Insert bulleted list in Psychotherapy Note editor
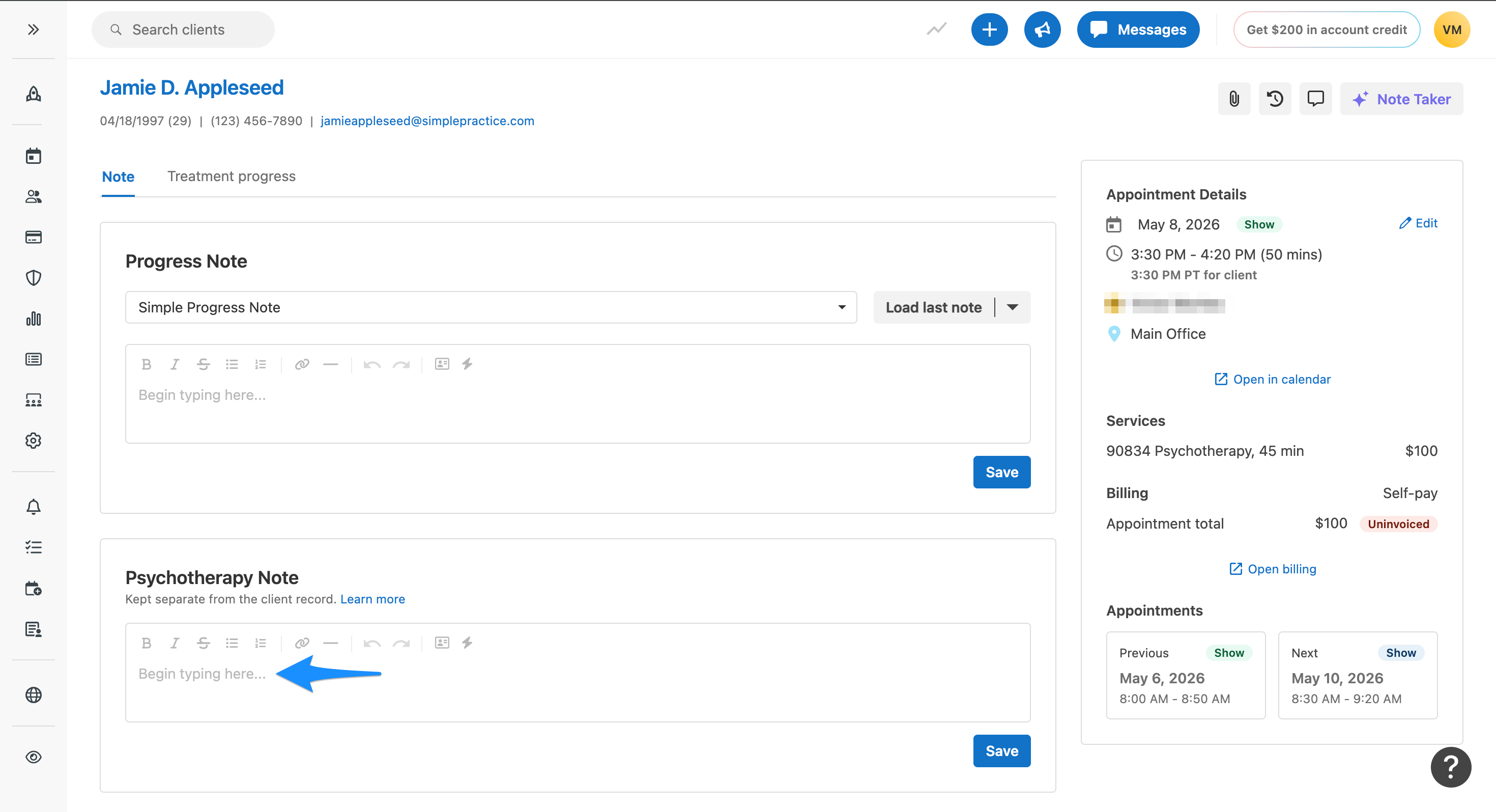Screen dimensions: 1496x812 click(x=232, y=643)
